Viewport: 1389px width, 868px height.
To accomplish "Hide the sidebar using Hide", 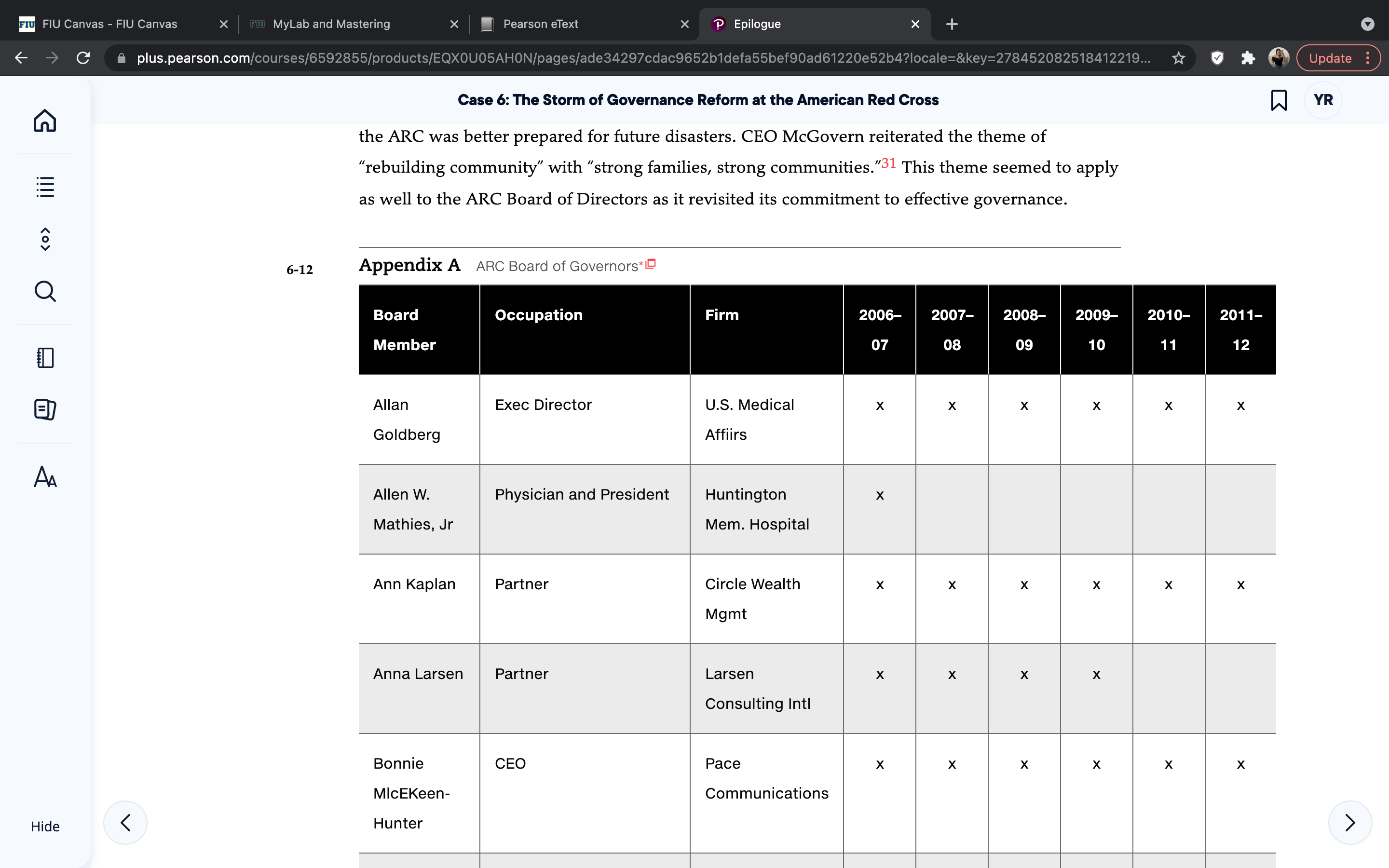I will coord(45,826).
